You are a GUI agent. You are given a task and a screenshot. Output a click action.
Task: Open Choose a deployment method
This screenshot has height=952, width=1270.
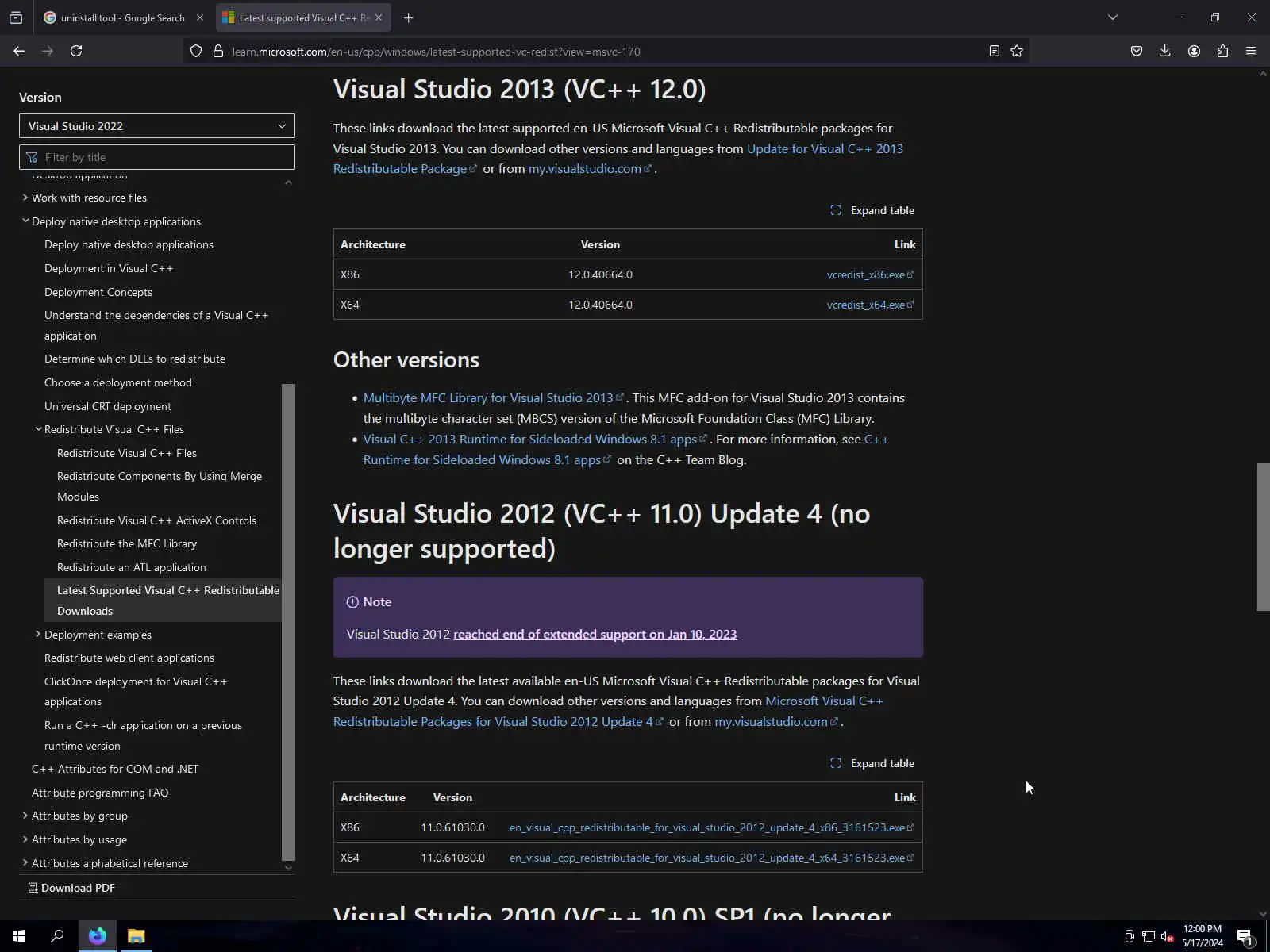[118, 382]
